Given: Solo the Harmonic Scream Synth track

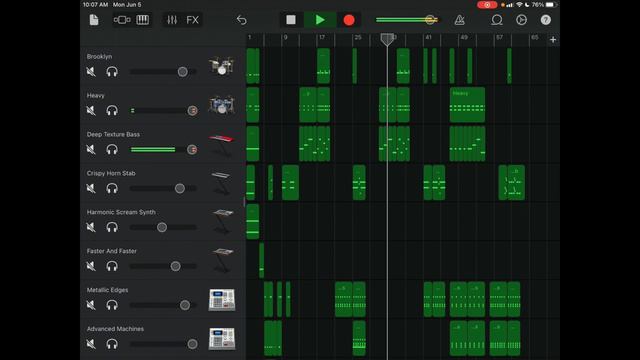Looking at the screenshot, I should [x=112, y=227].
